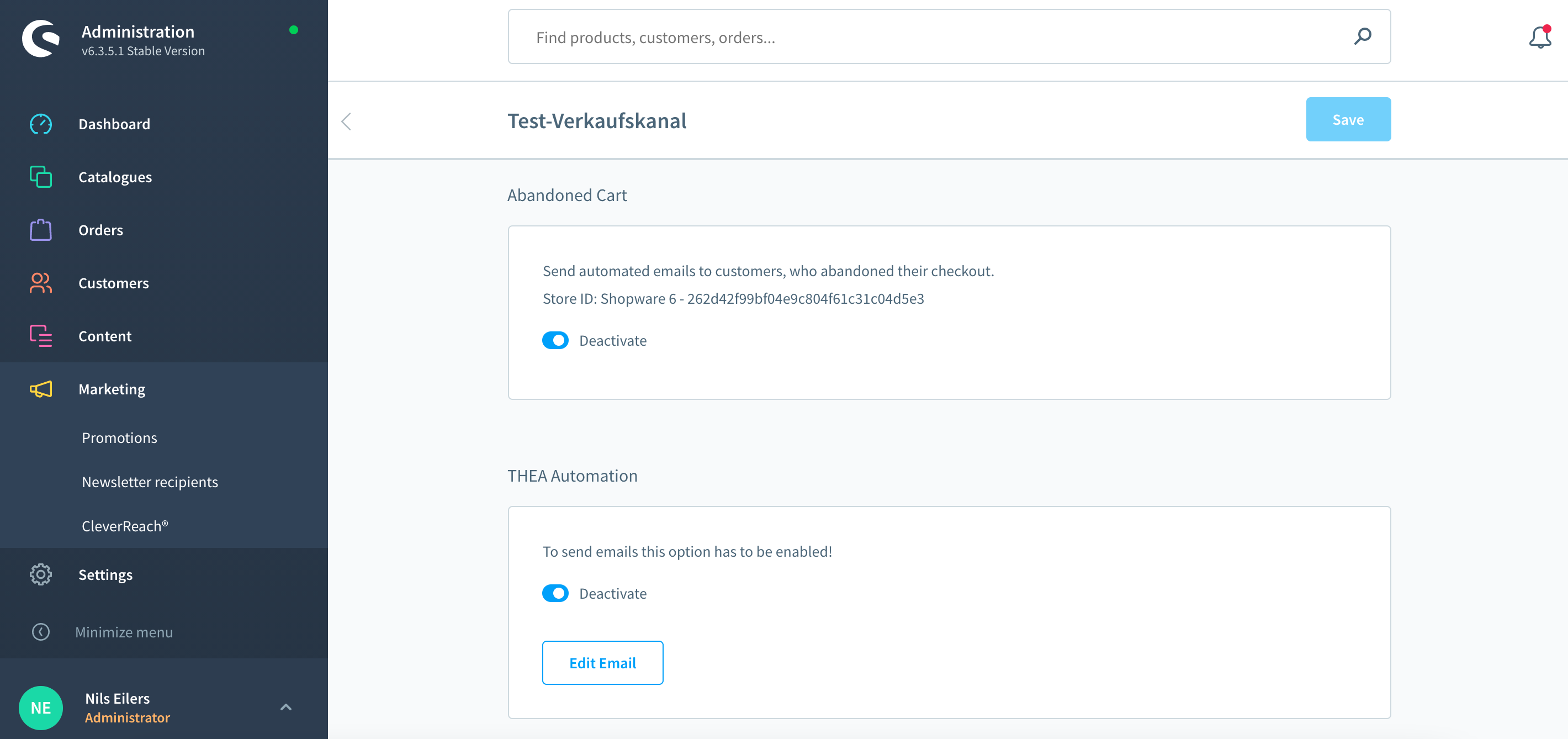Click the Dashboard gauge icon
This screenshot has height=739, width=1568.
(41, 124)
